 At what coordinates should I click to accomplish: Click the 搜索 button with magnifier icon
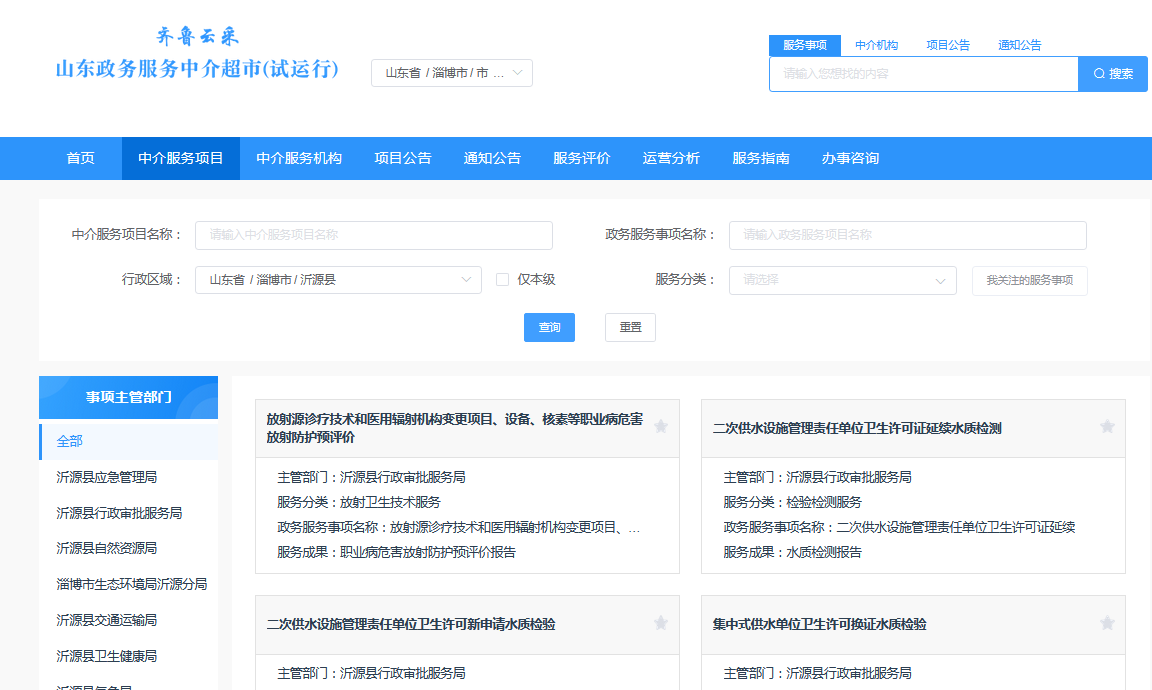1112,74
